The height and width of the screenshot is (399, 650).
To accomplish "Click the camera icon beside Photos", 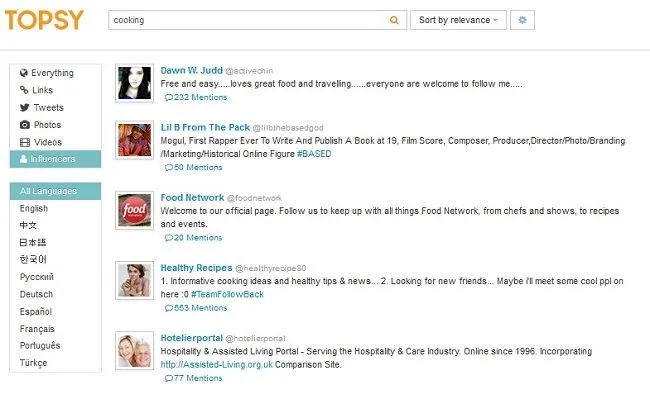I will pos(25,125).
